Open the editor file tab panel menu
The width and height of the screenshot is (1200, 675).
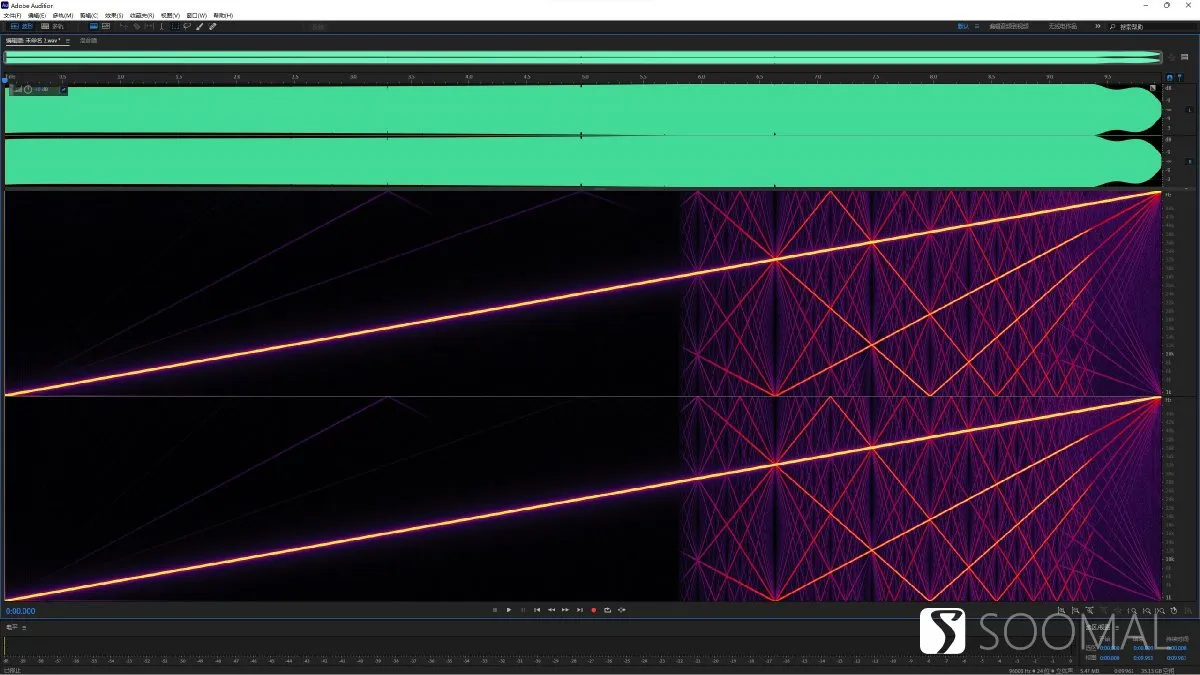pos(67,40)
